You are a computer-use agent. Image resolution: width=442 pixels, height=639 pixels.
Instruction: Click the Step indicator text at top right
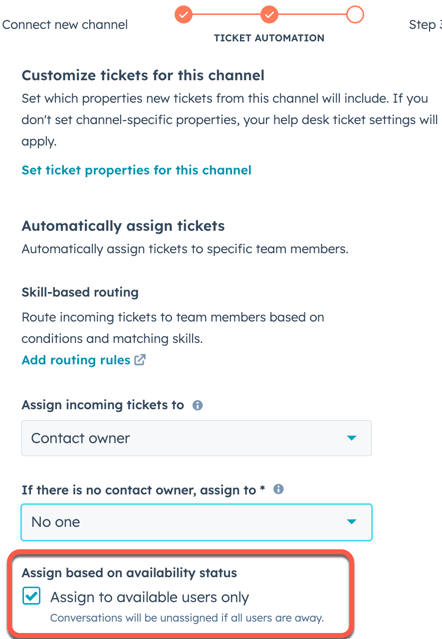coord(425,24)
